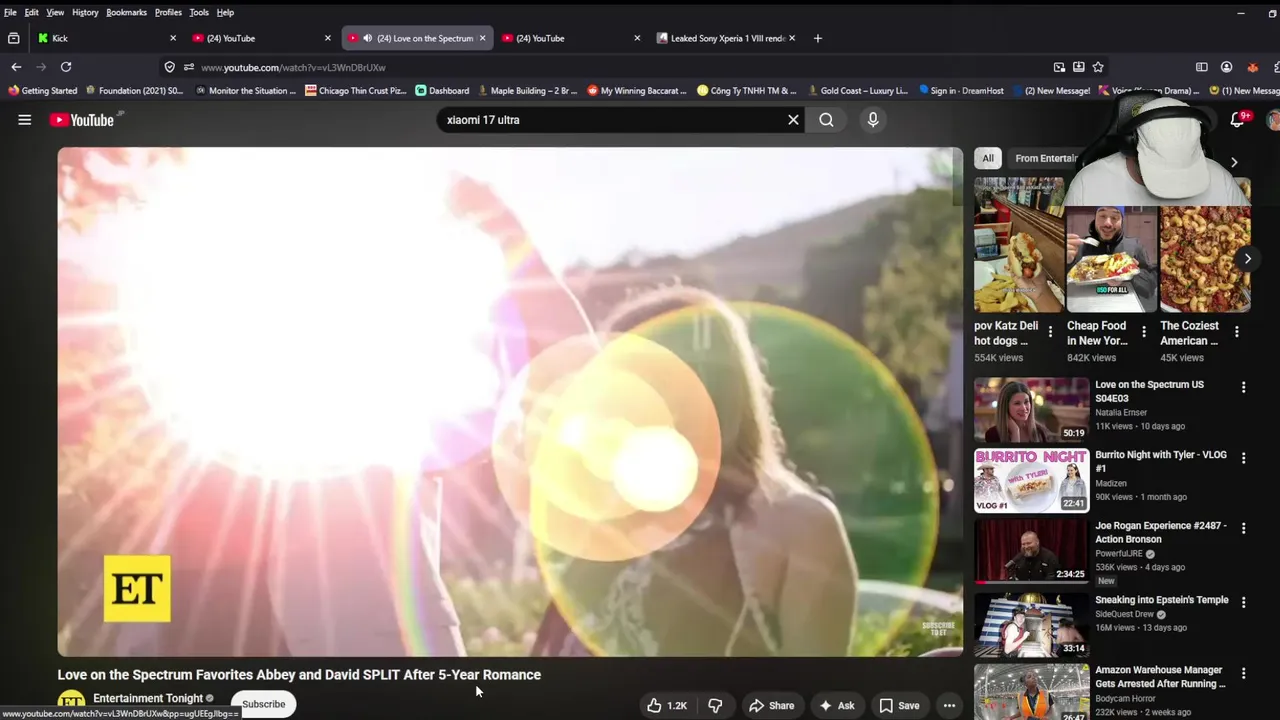Go to YouTube home via logo
The height and width of the screenshot is (720, 1280).
(x=82, y=120)
